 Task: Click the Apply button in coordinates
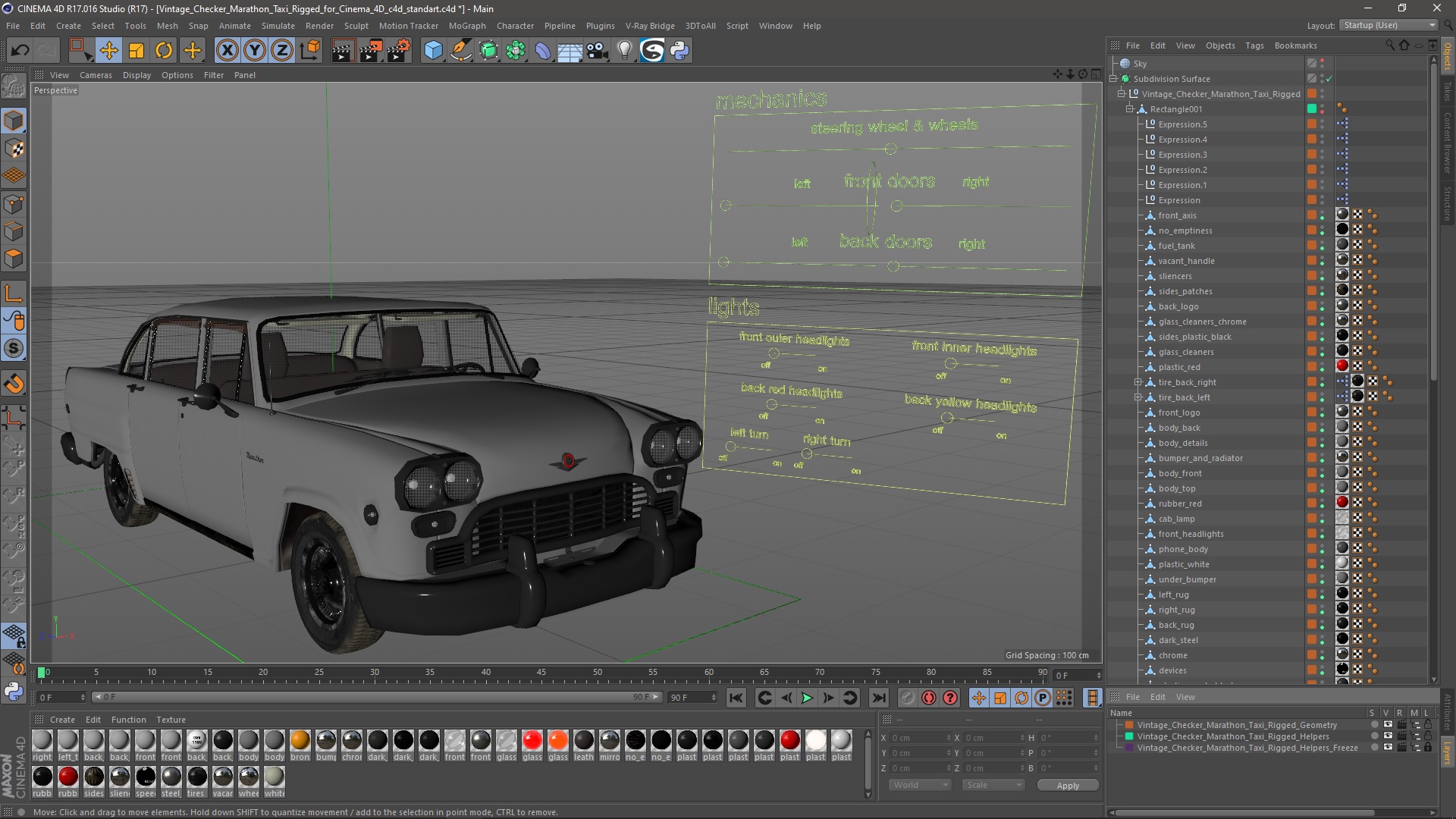1068,786
